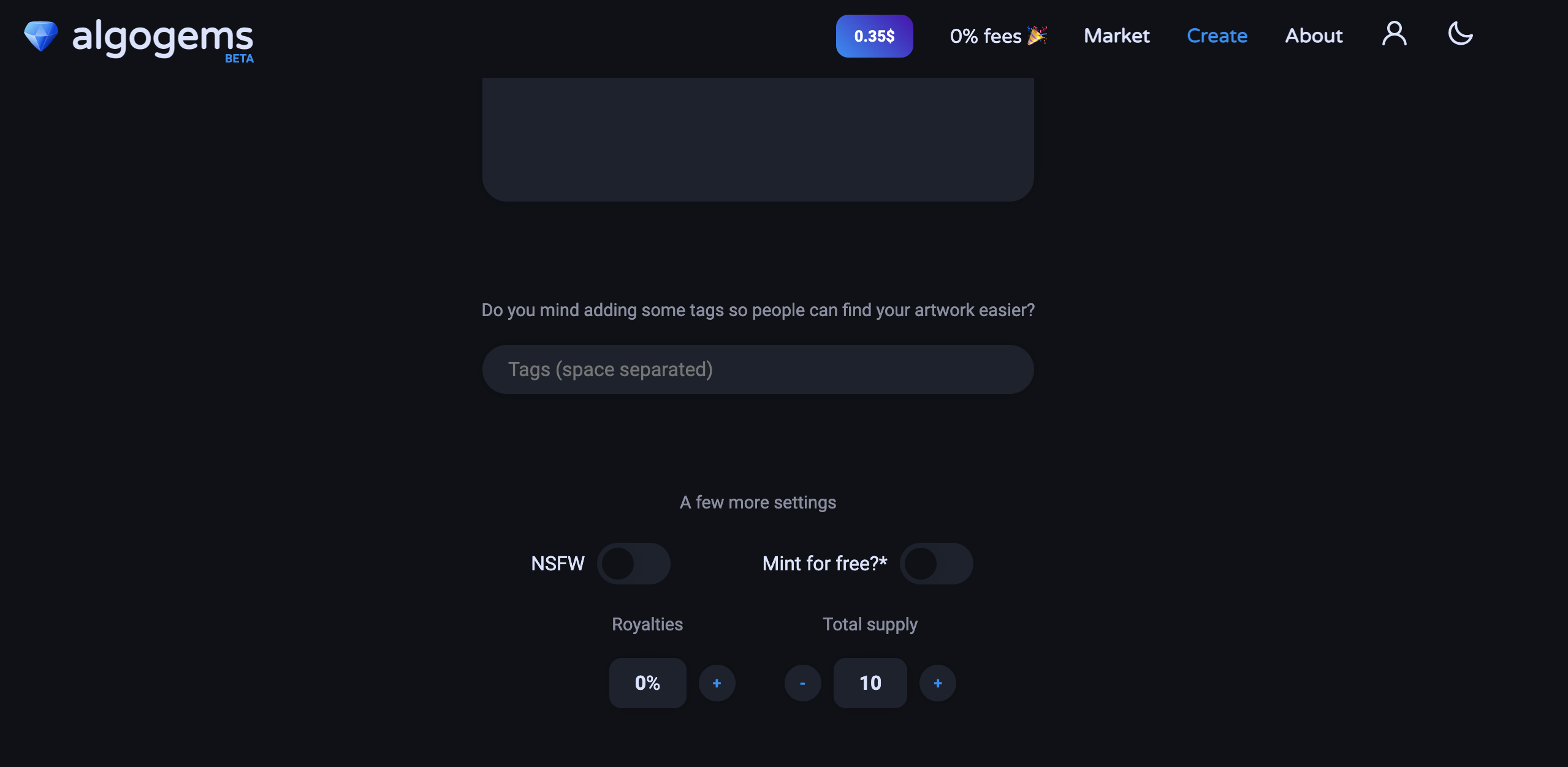The image size is (1568, 767).
Task: Go to the Create tab
Action: point(1217,36)
